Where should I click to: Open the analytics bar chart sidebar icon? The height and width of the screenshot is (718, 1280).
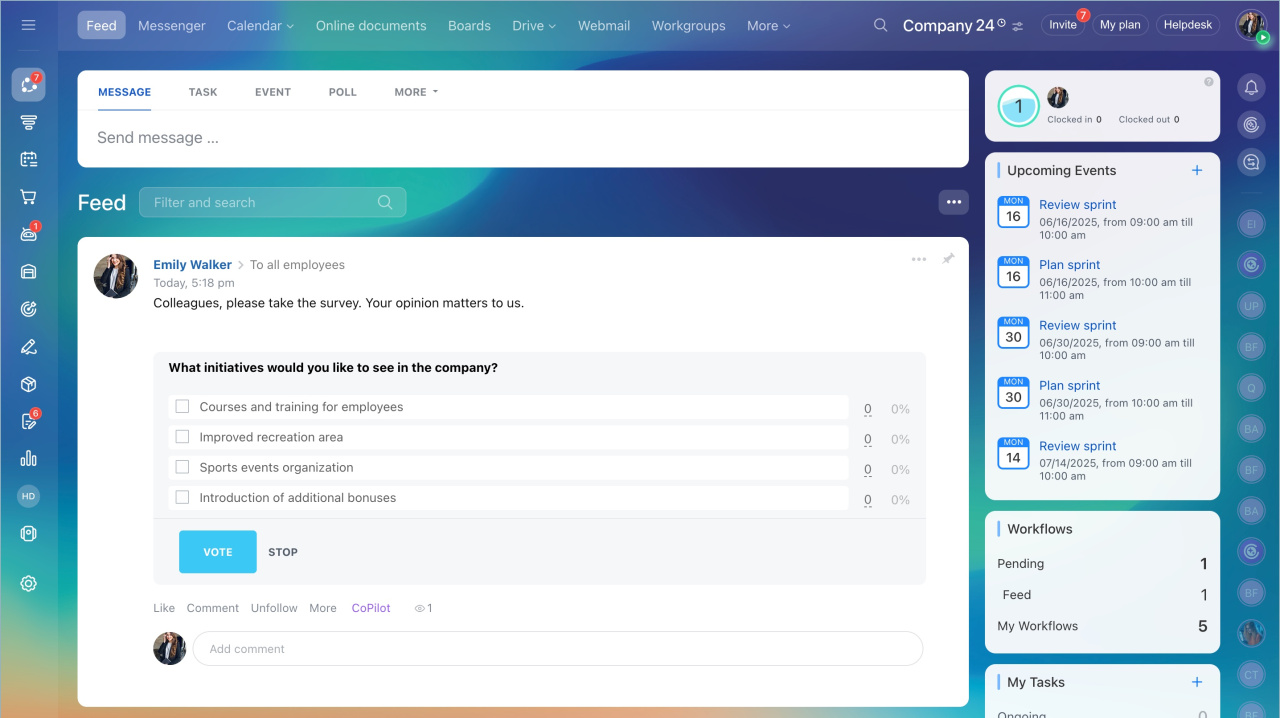click(x=28, y=458)
